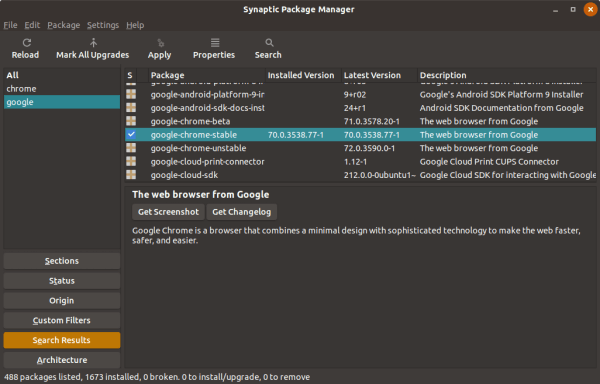Click 'Google's Android SDK Platform 9 Installer' description
This screenshot has width=600, height=384.
(501, 94)
